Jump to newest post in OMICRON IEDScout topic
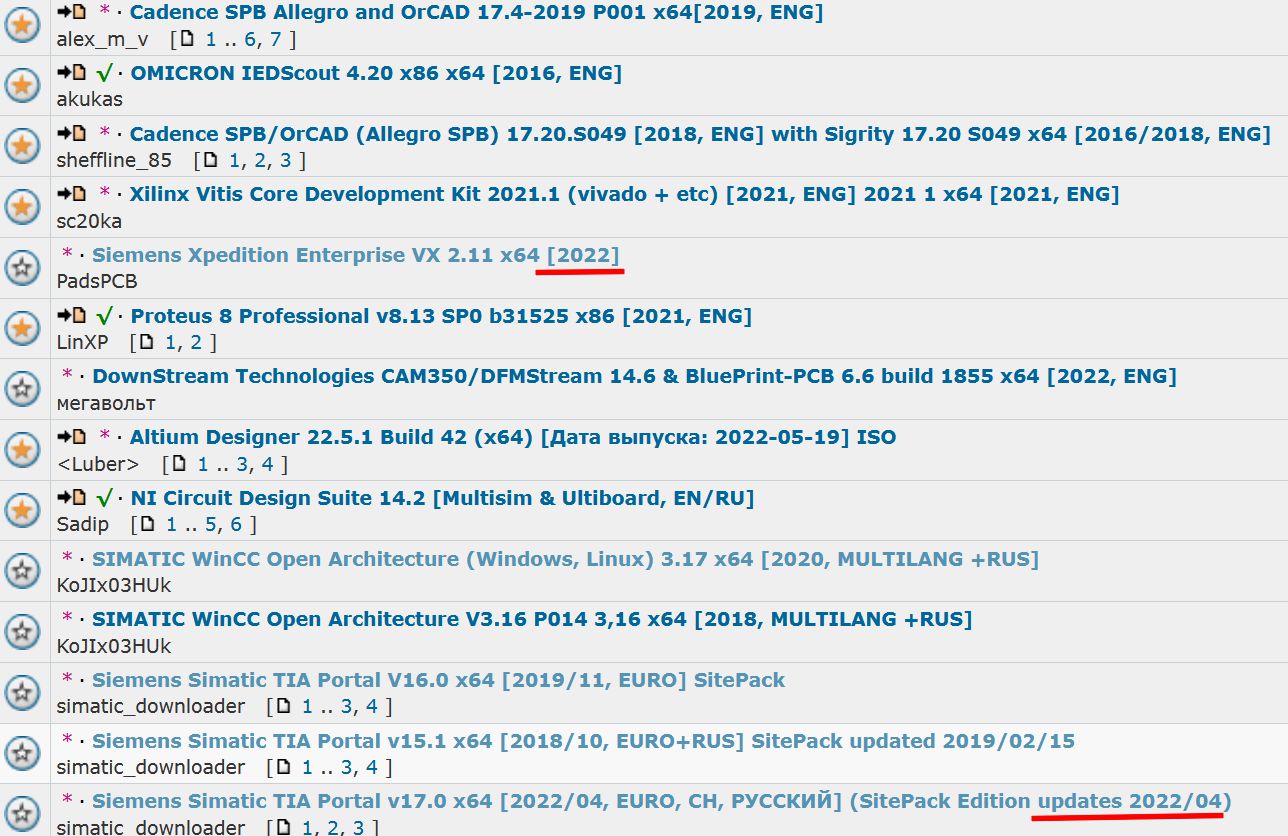The width and height of the screenshot is (1288, 836). tap(72, 73)
